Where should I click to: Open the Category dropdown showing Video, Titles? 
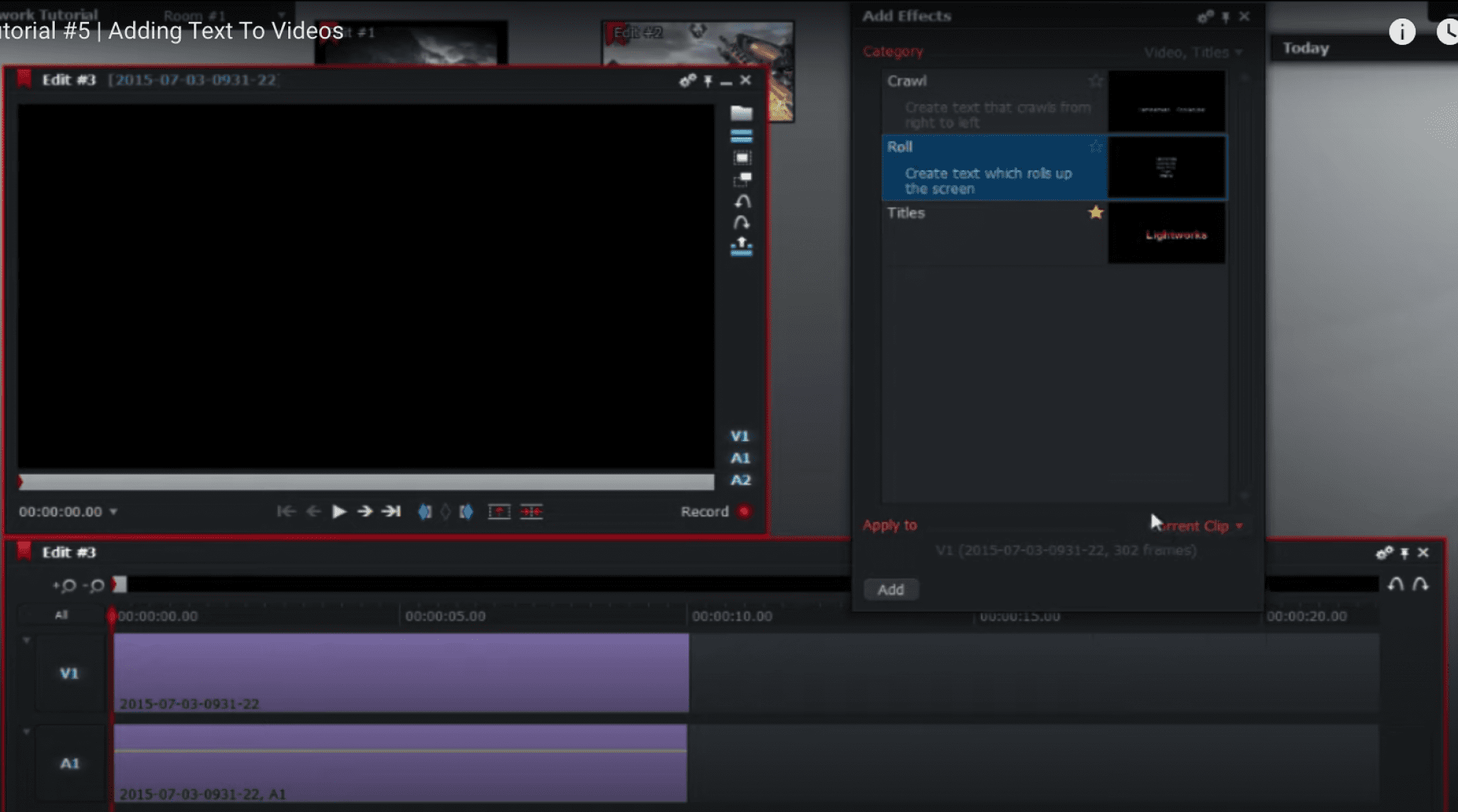1193,53
